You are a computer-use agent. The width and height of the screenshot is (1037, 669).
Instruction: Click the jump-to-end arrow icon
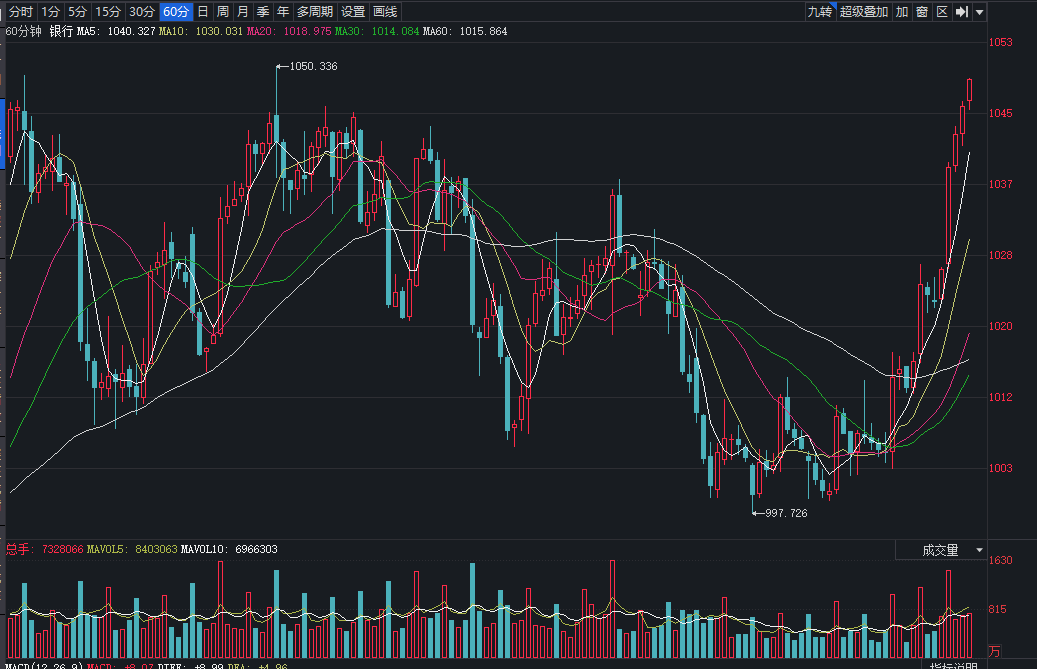[x=962, y=12]
